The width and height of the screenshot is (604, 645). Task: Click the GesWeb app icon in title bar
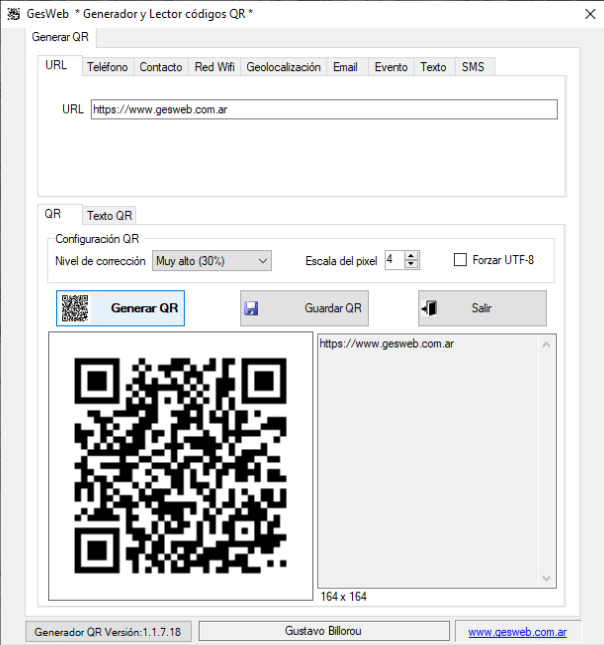tap(13, 14)
